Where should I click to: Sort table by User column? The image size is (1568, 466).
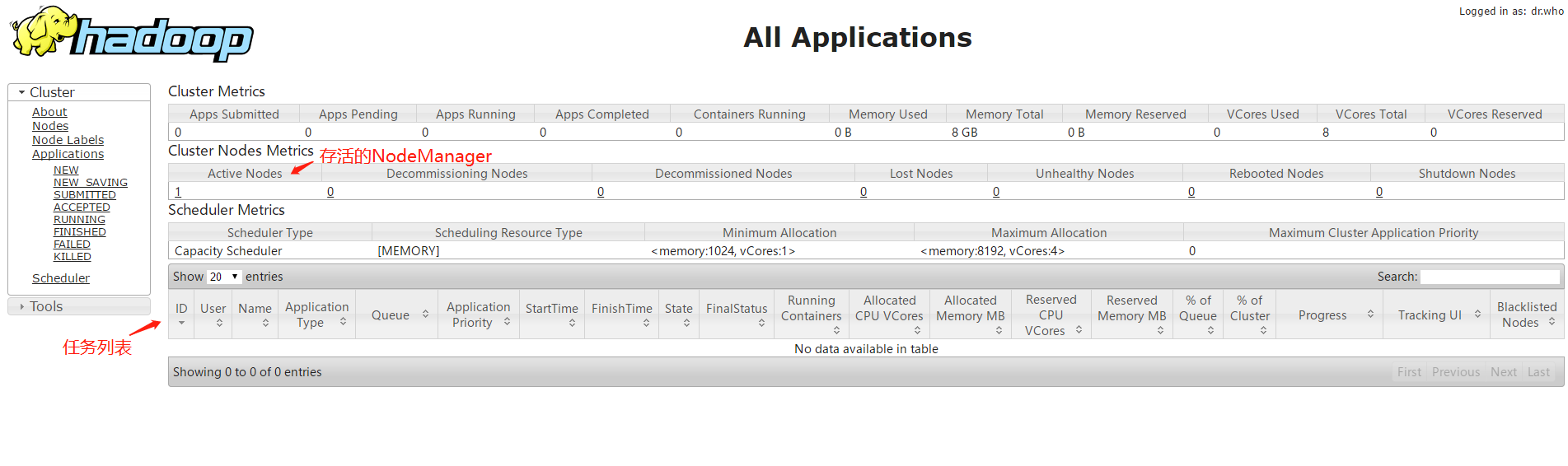coord(213,315)
